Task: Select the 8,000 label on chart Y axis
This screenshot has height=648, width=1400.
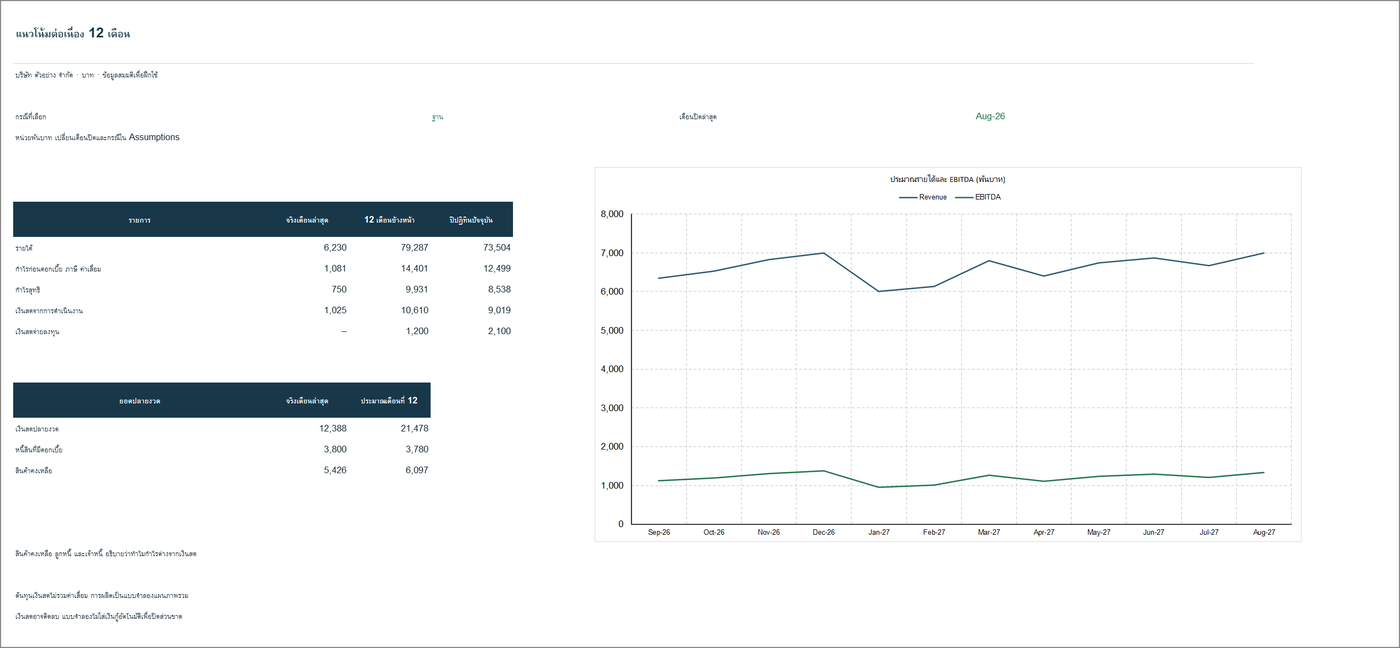Action: (612, 214)
